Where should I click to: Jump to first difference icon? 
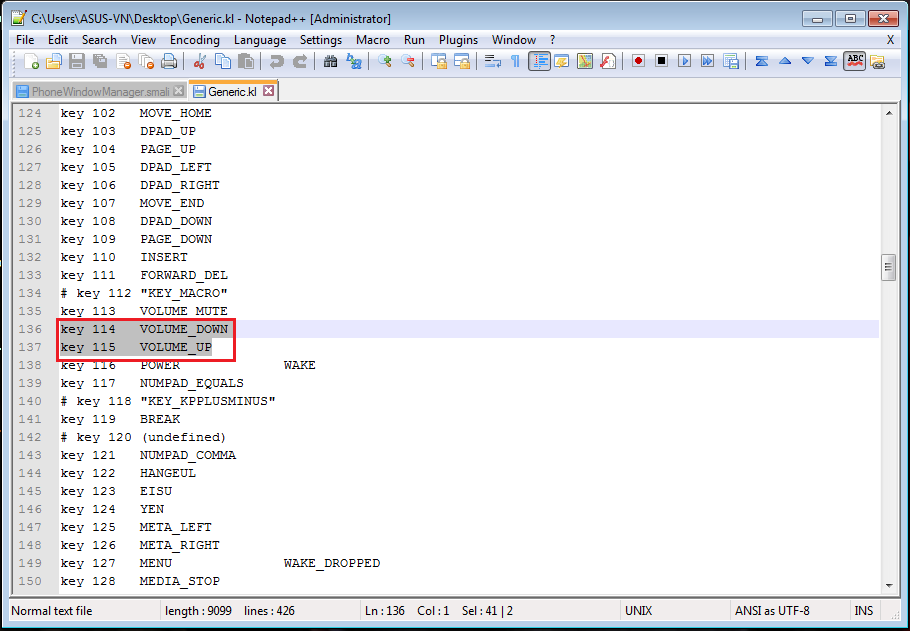pos(761,61)
